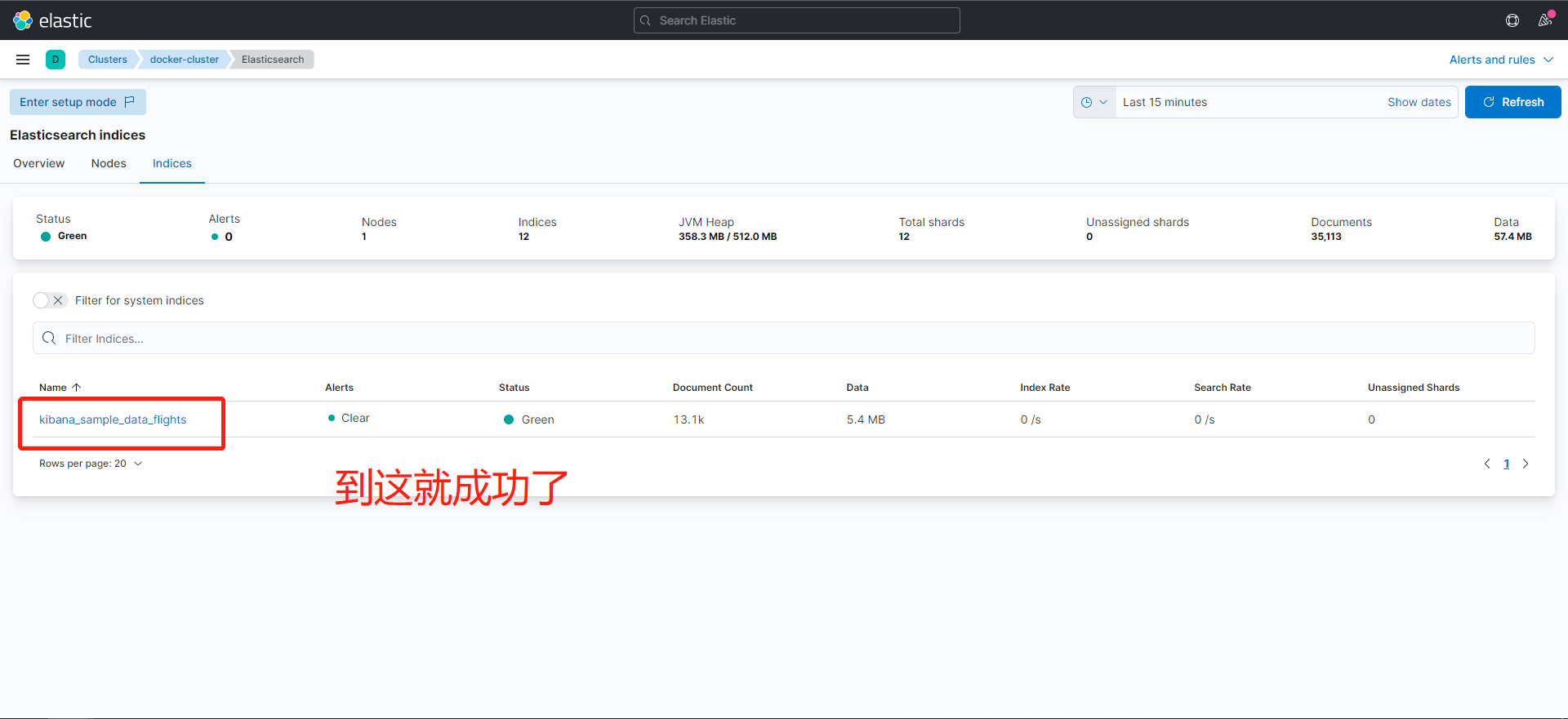Go to previous page arrow

(x=1487, y=464)
